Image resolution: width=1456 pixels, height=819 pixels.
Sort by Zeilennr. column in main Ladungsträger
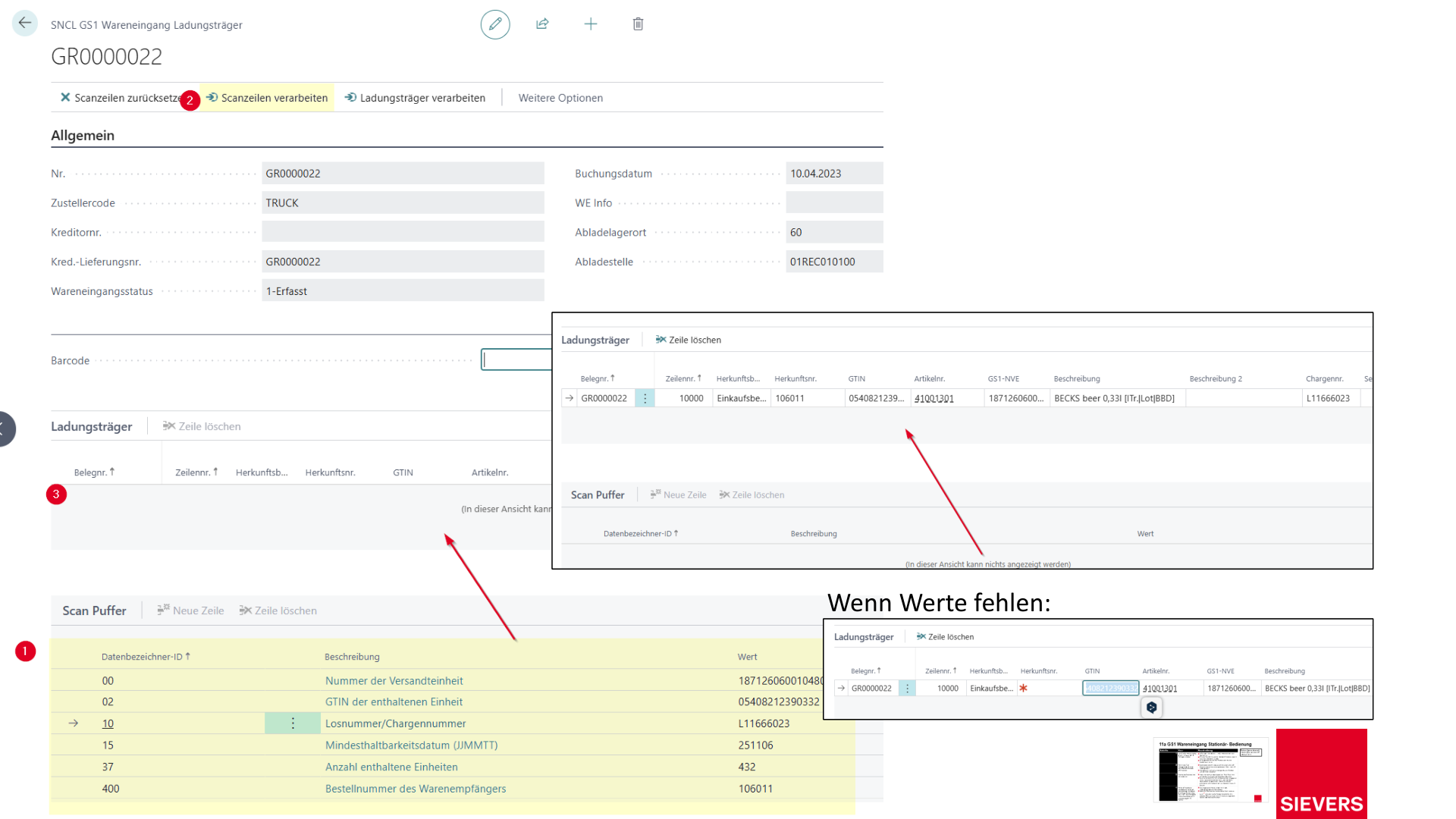(196, 472)
